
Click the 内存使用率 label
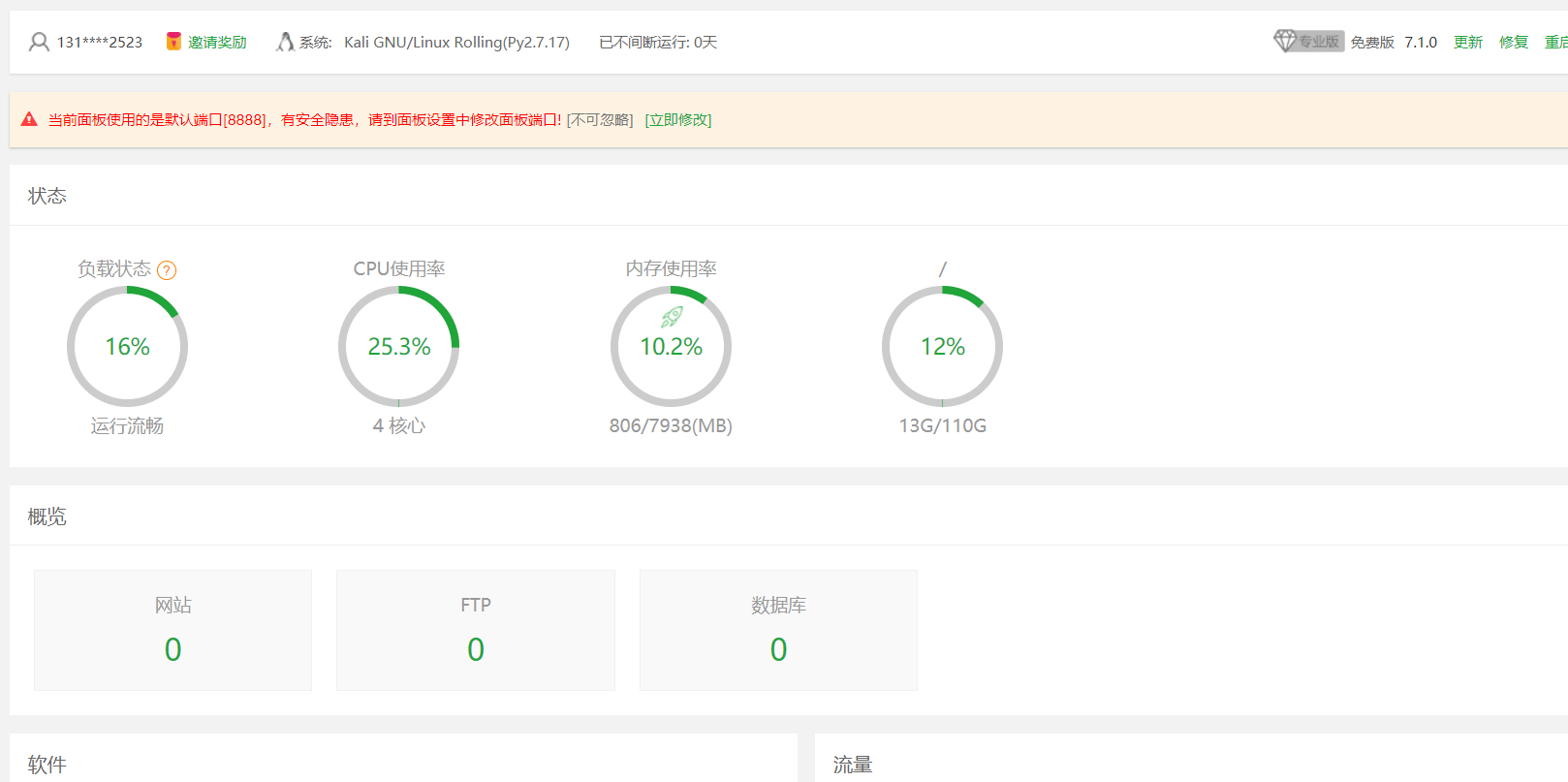[x=671, y=268]
